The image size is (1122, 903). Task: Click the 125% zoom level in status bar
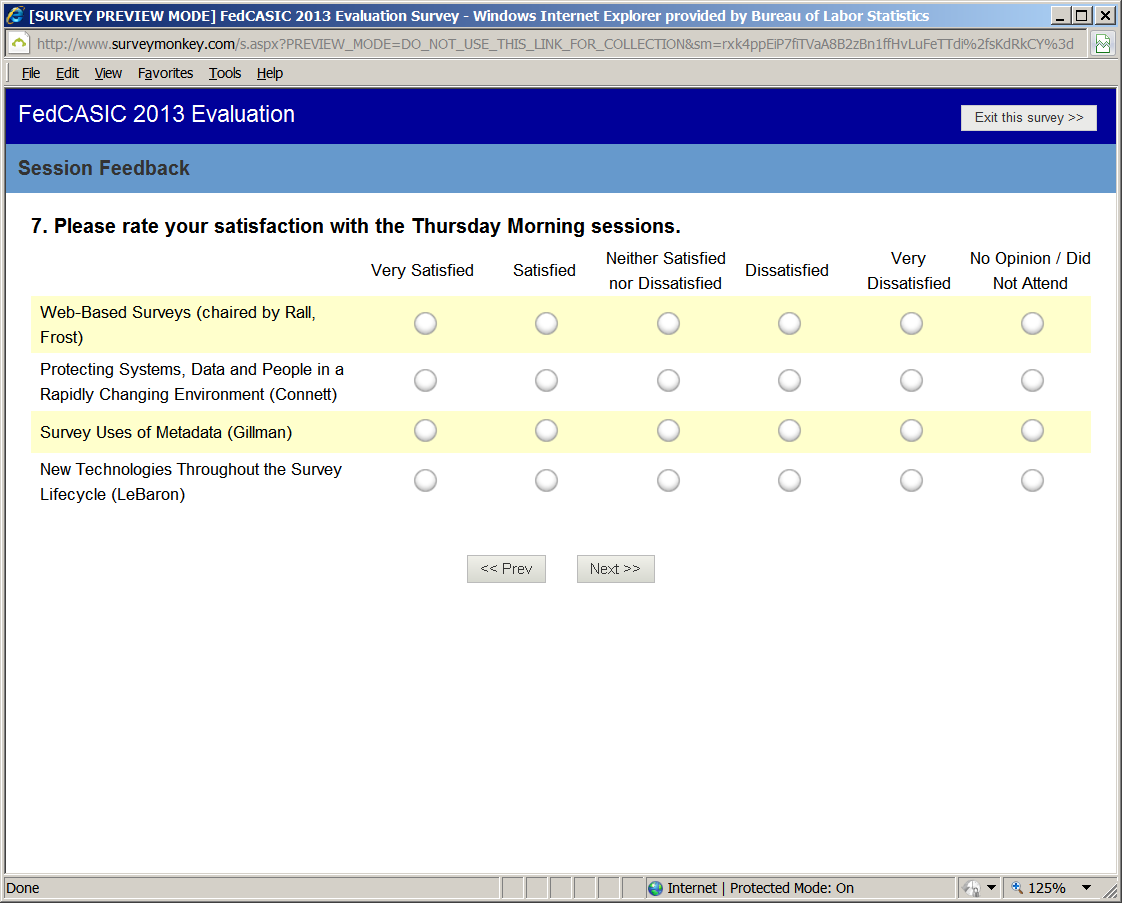[1047, 888]
